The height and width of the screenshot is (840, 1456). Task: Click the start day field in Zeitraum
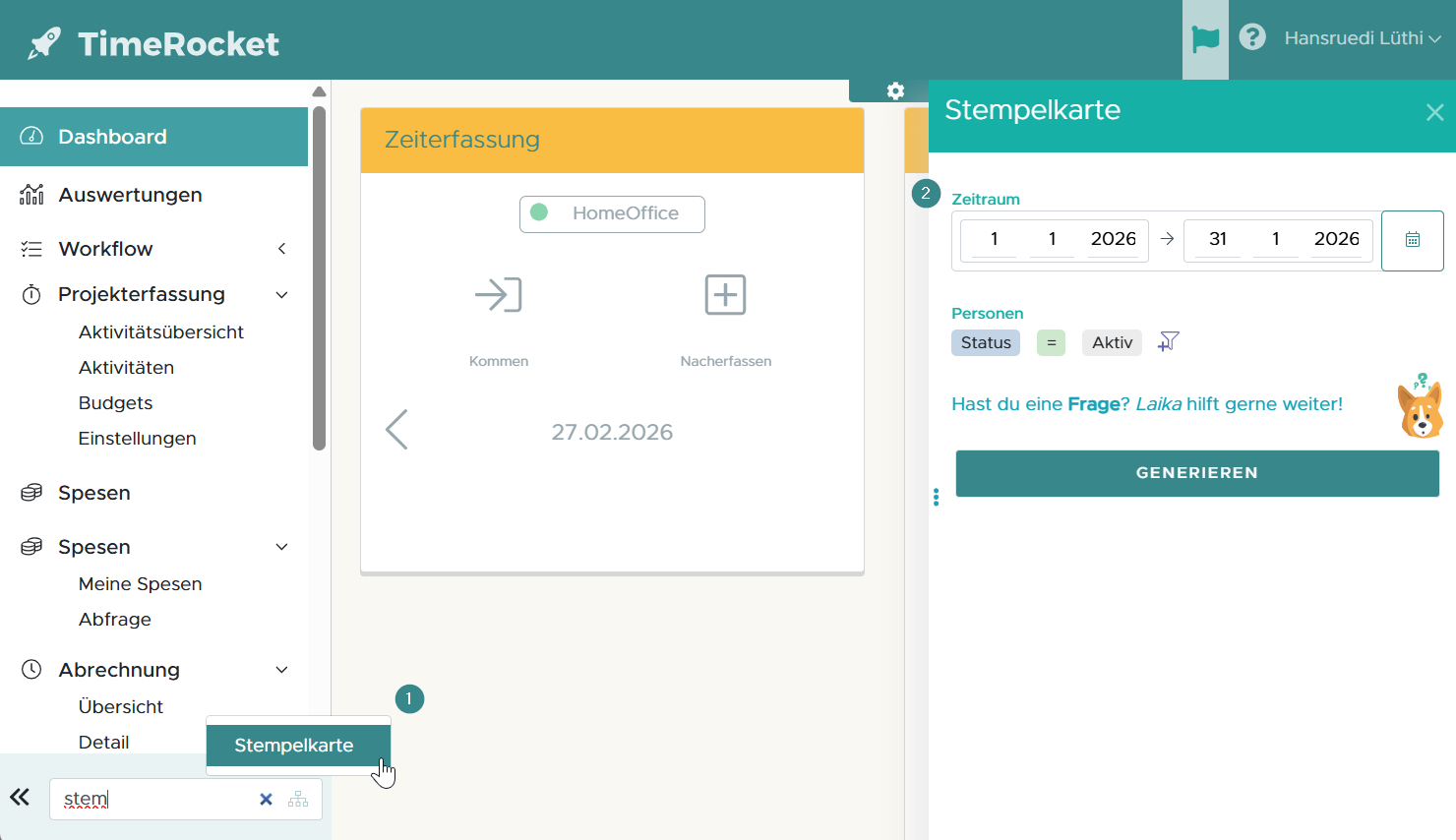[x=994, y=239]
